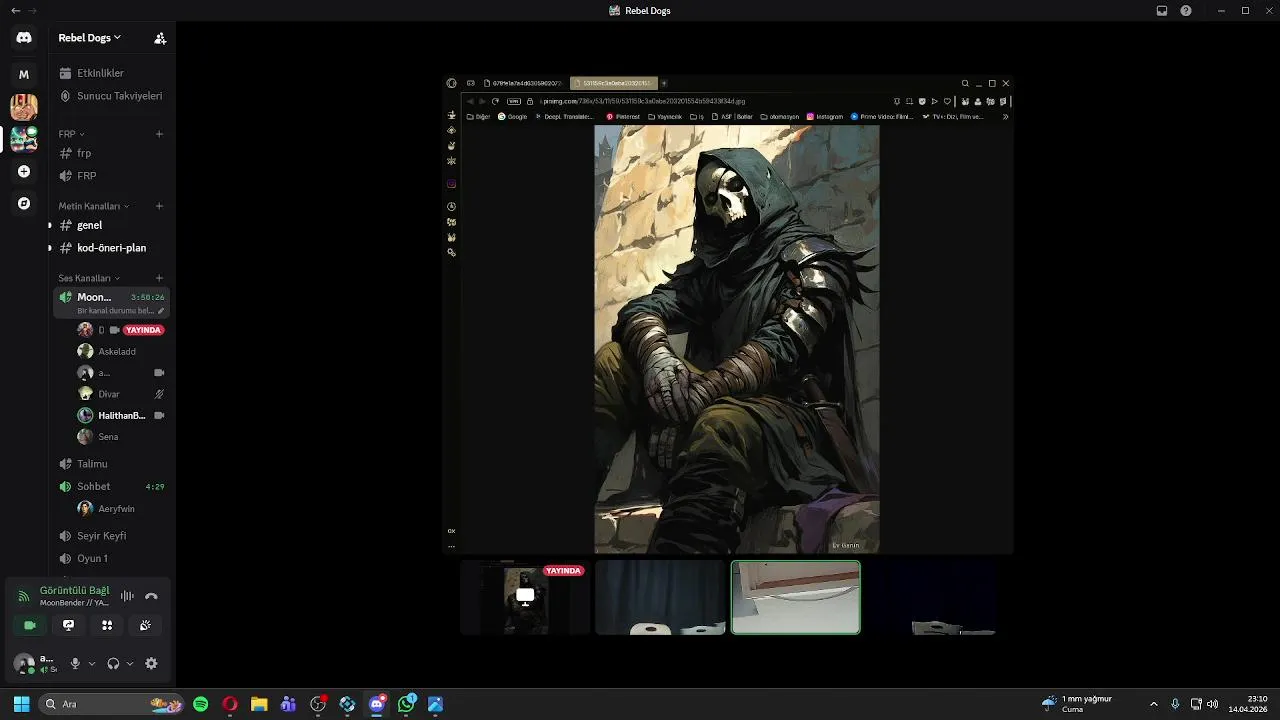Open the Google bookmark
Screen dimensions: 1280x720
click(x=512, y=117)
